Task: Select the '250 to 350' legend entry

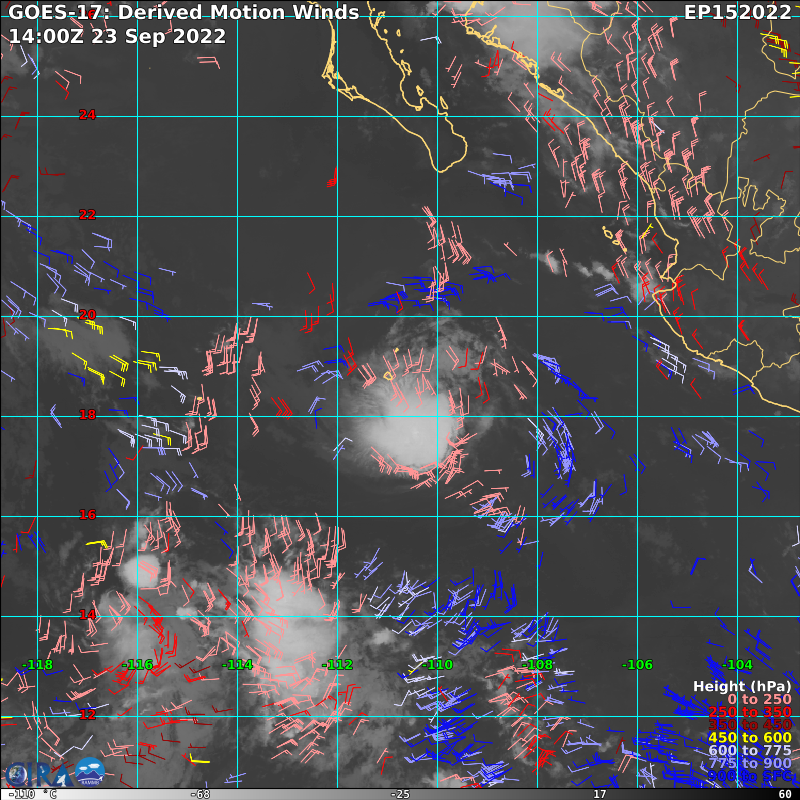Action: point(750,712)
